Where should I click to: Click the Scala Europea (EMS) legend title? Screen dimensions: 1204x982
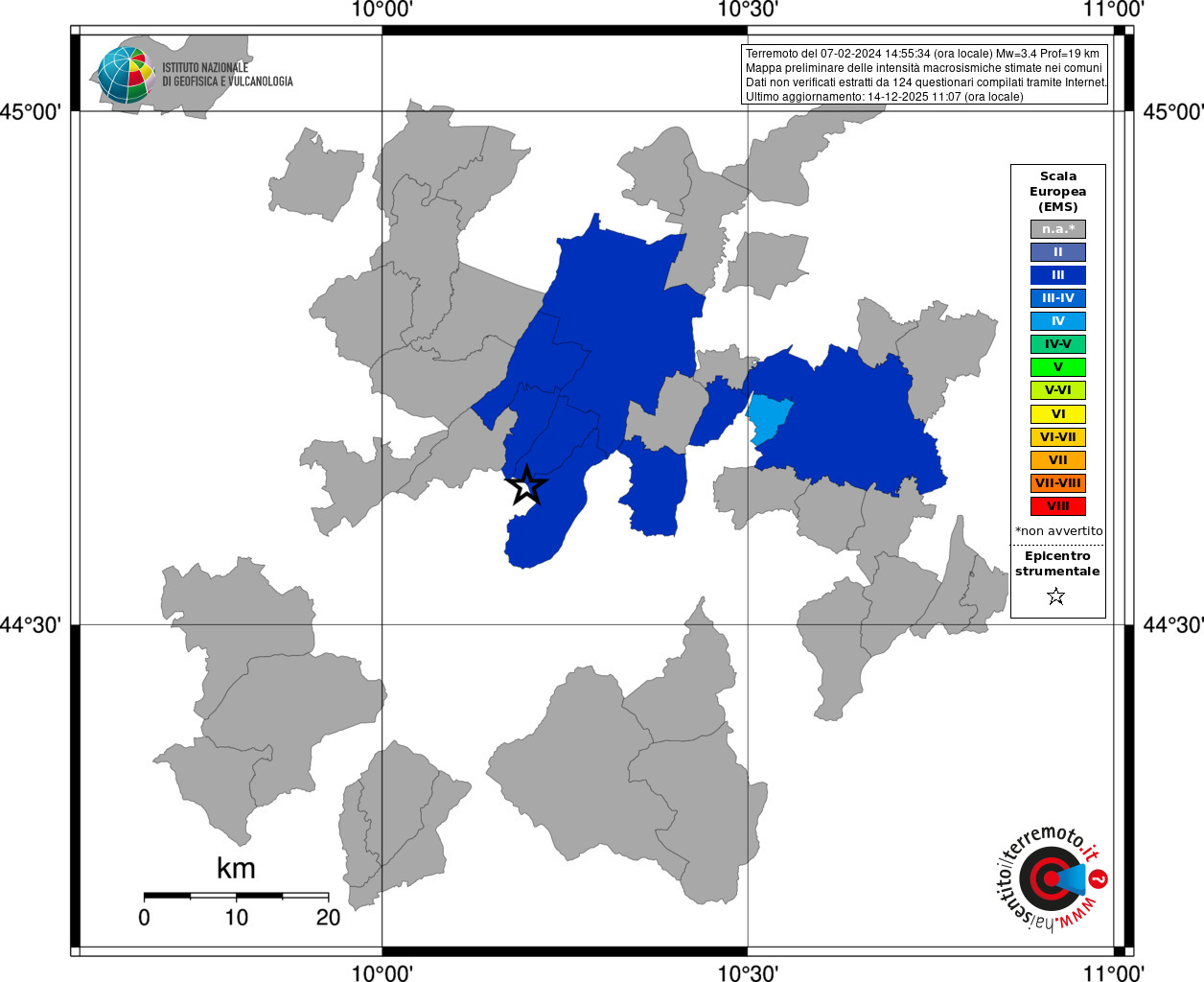pos(1058,192)
